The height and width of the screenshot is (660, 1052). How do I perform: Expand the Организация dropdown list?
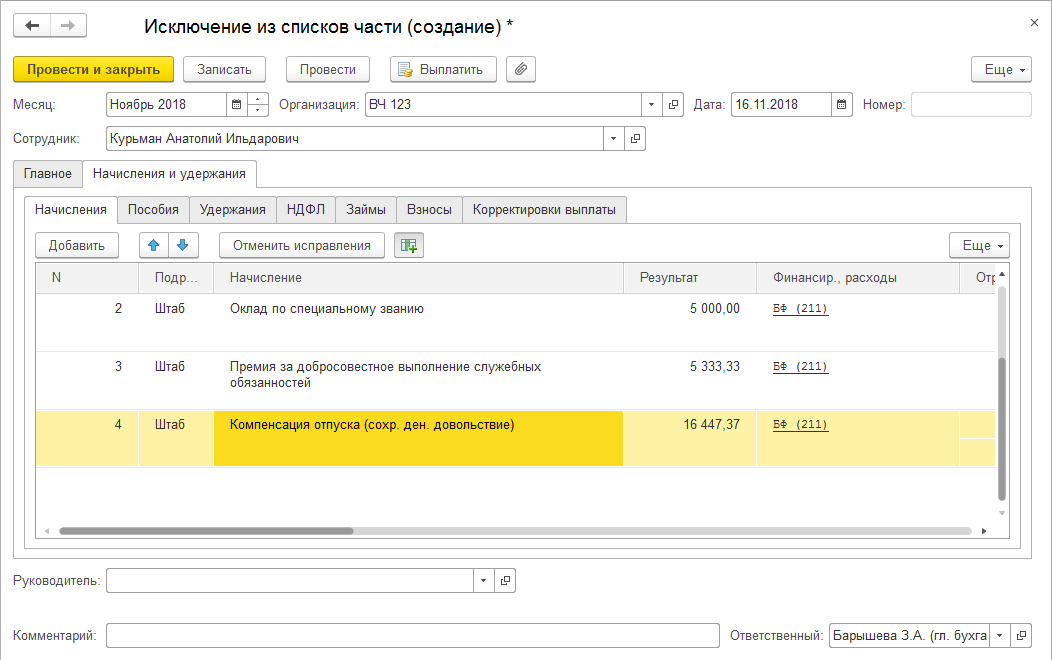pyautogui.click(x=651, y=104)
